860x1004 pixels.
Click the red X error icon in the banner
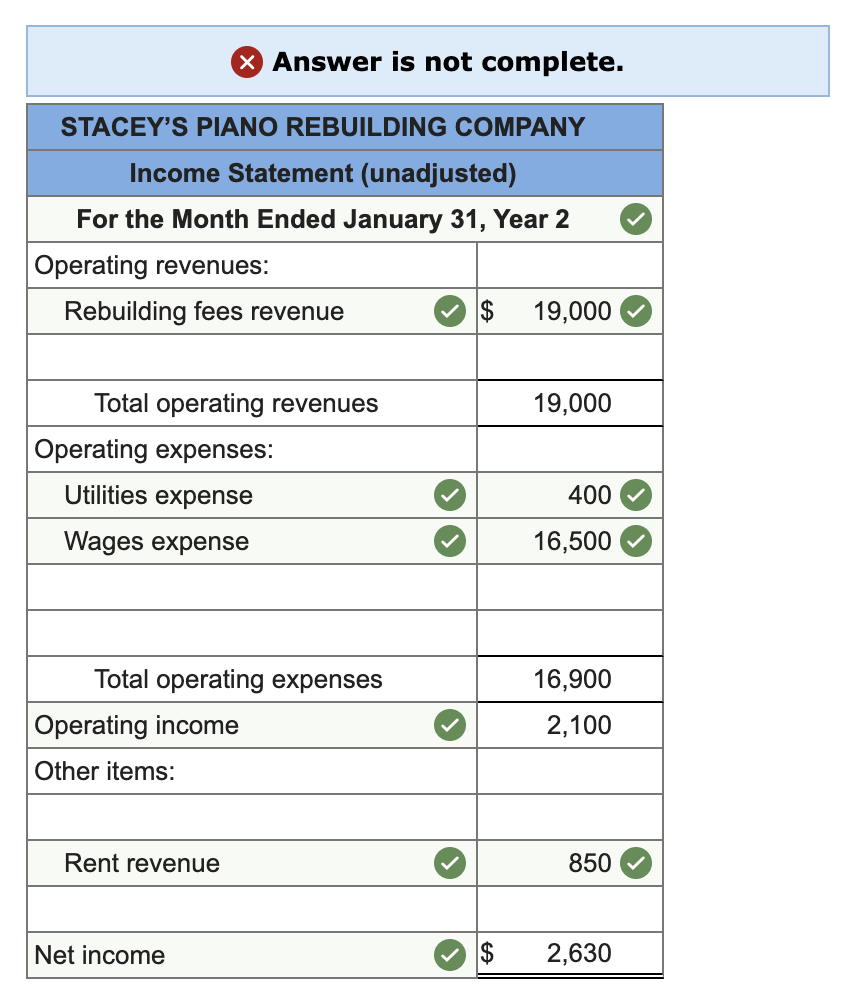pos(248,61)
